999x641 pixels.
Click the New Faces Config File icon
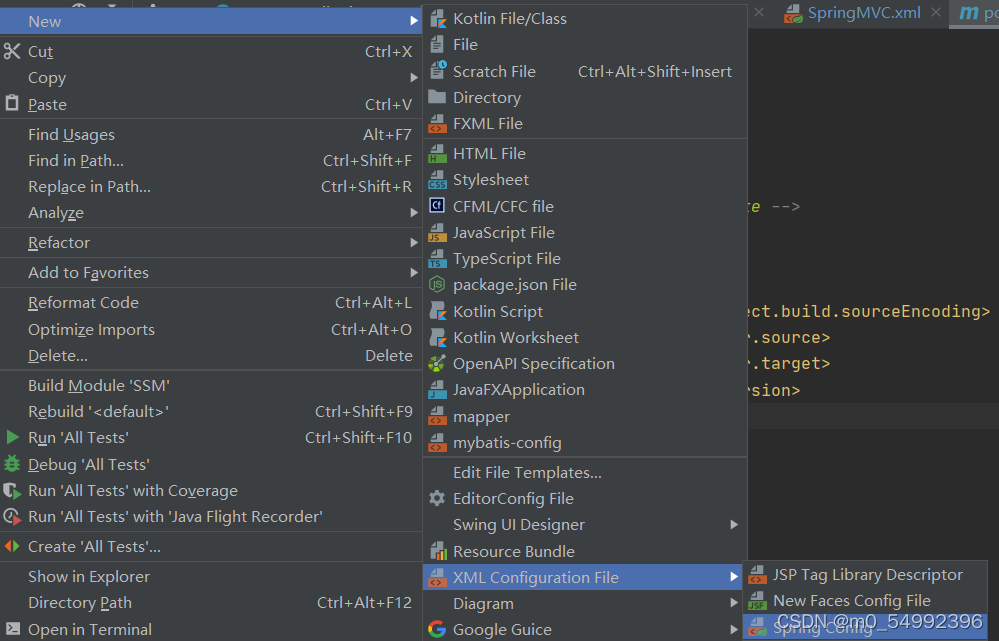758,600
